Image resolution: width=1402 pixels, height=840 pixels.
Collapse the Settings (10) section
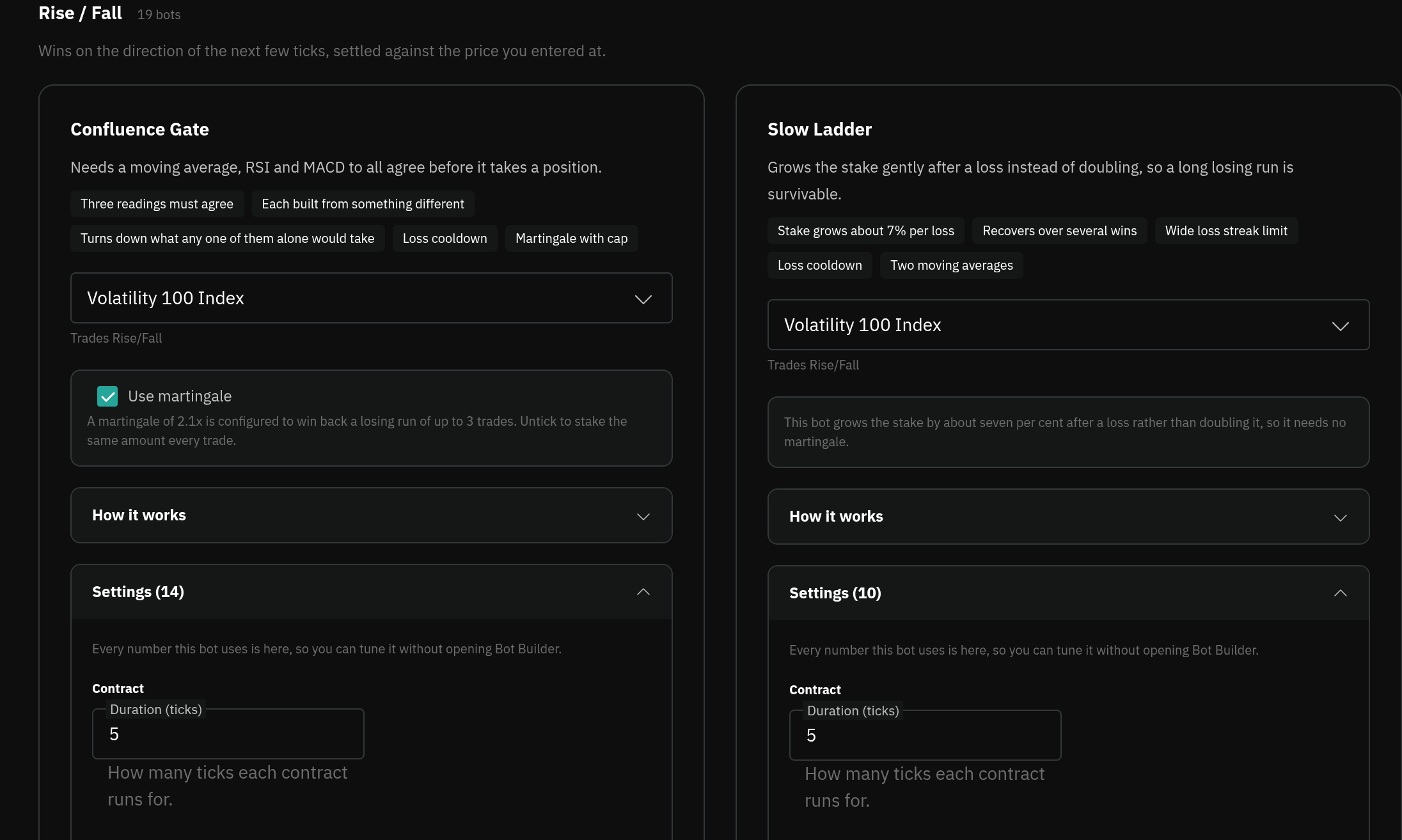pos(1068,593)
